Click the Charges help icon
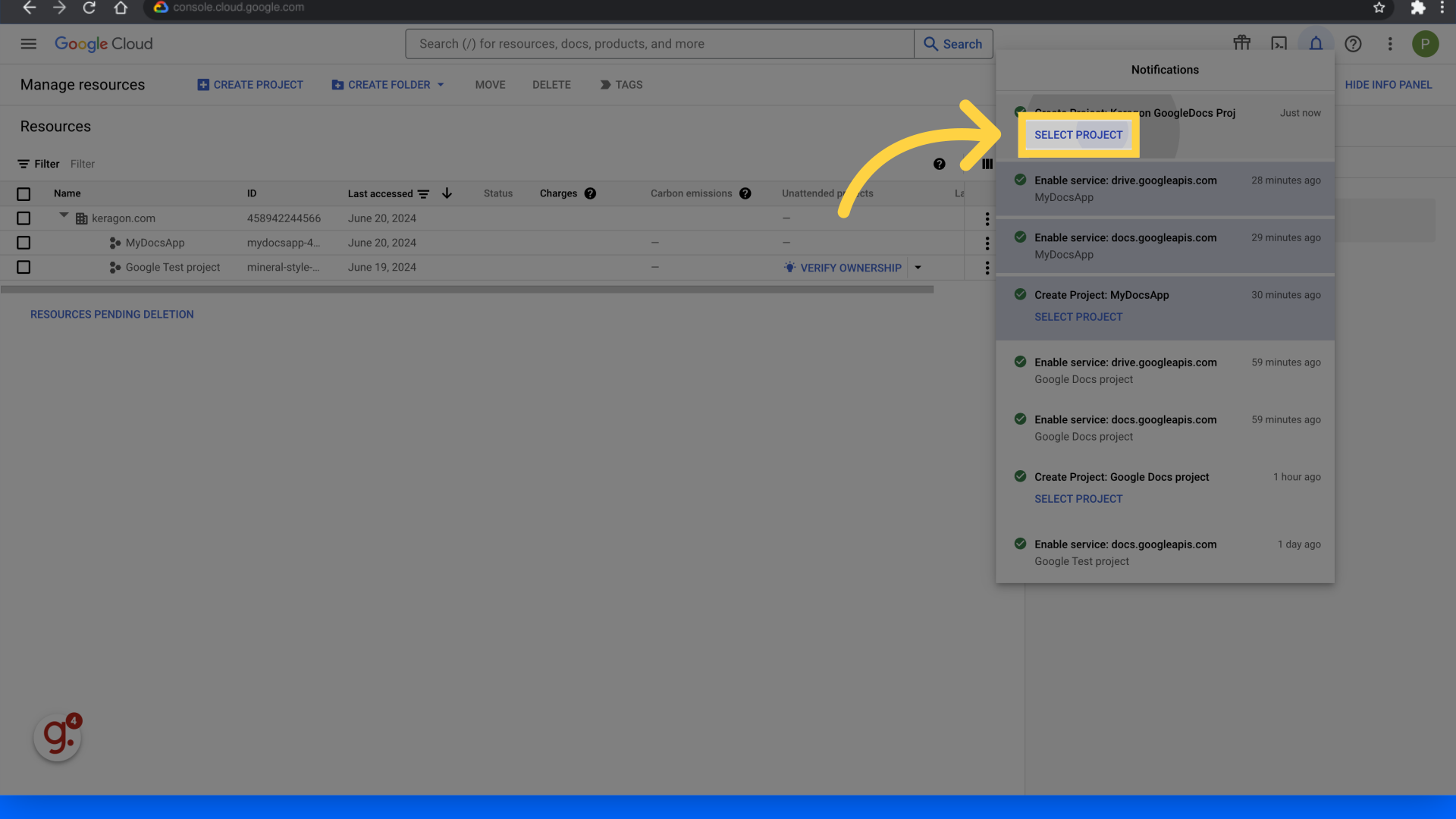1456x819 pixels. coord(590,193)
